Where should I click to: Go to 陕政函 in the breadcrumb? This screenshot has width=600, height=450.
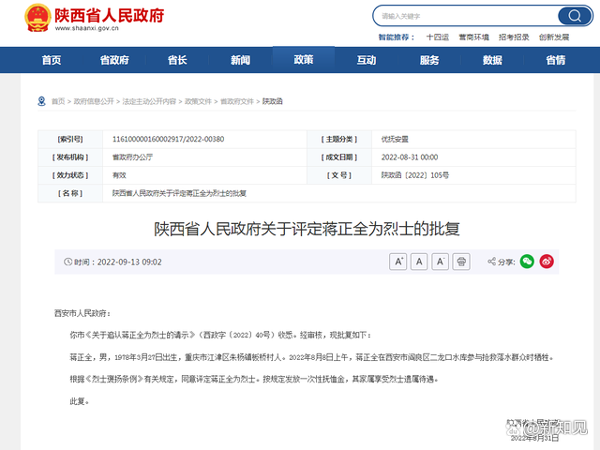[272, 101]
